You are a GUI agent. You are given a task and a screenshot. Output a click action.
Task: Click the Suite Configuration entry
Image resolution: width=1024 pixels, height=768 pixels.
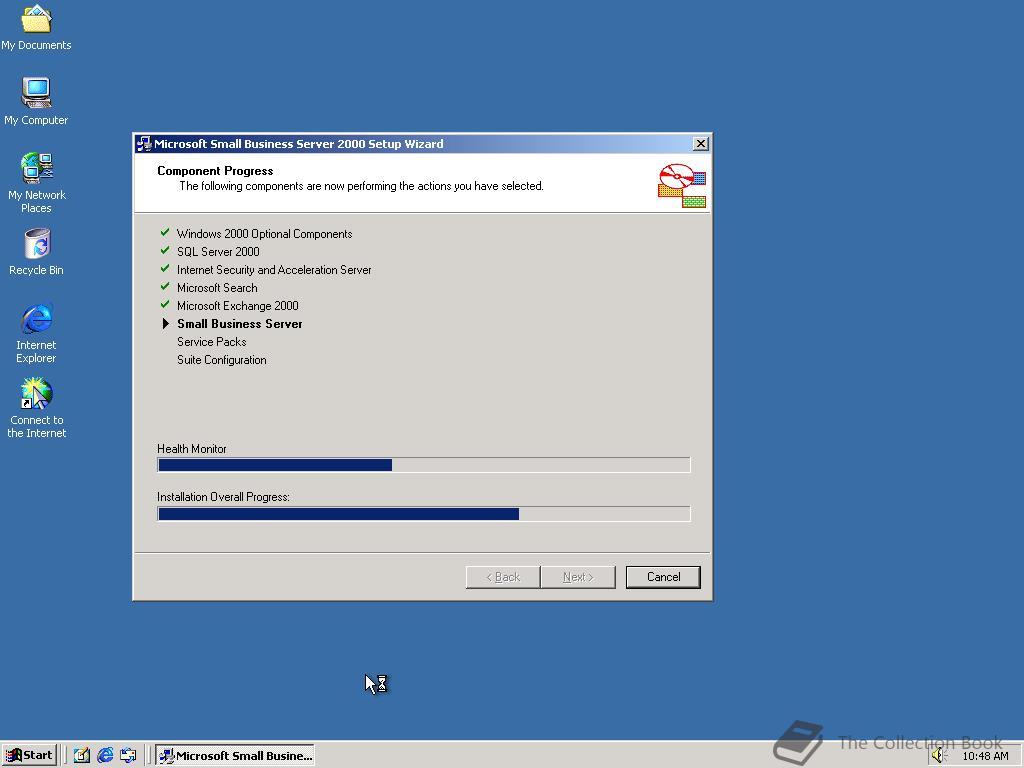221,360
